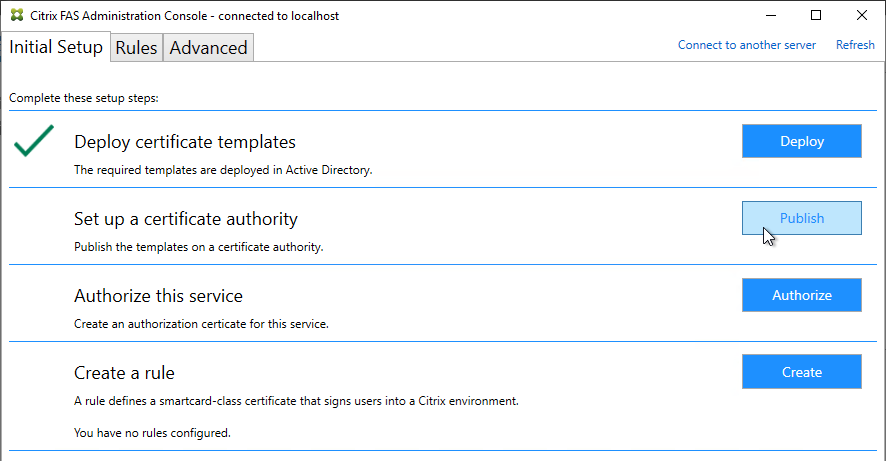Viewport: 886px width, 461px height.
Task: Click the Create a rule heading
Action: click(x=124, y=373)
